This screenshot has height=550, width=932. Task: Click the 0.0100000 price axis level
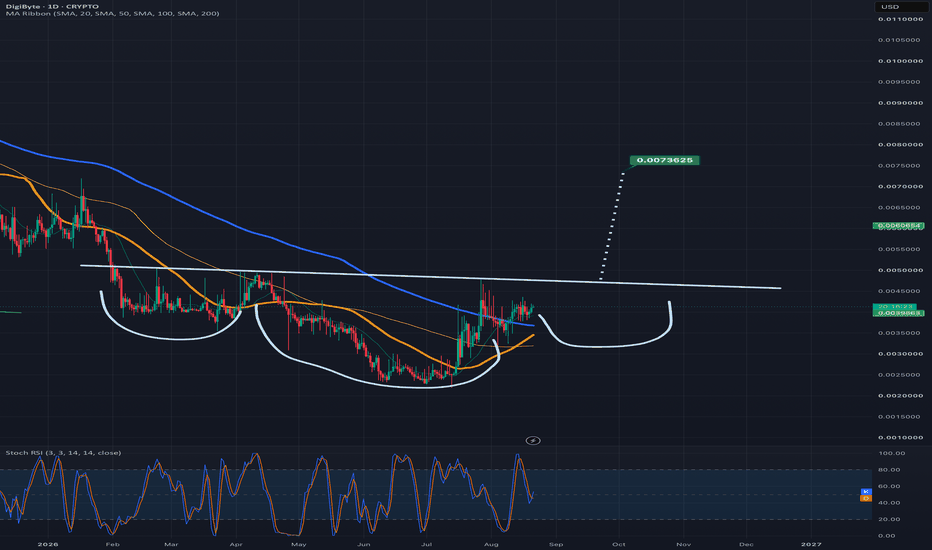[x=900, y=61]
